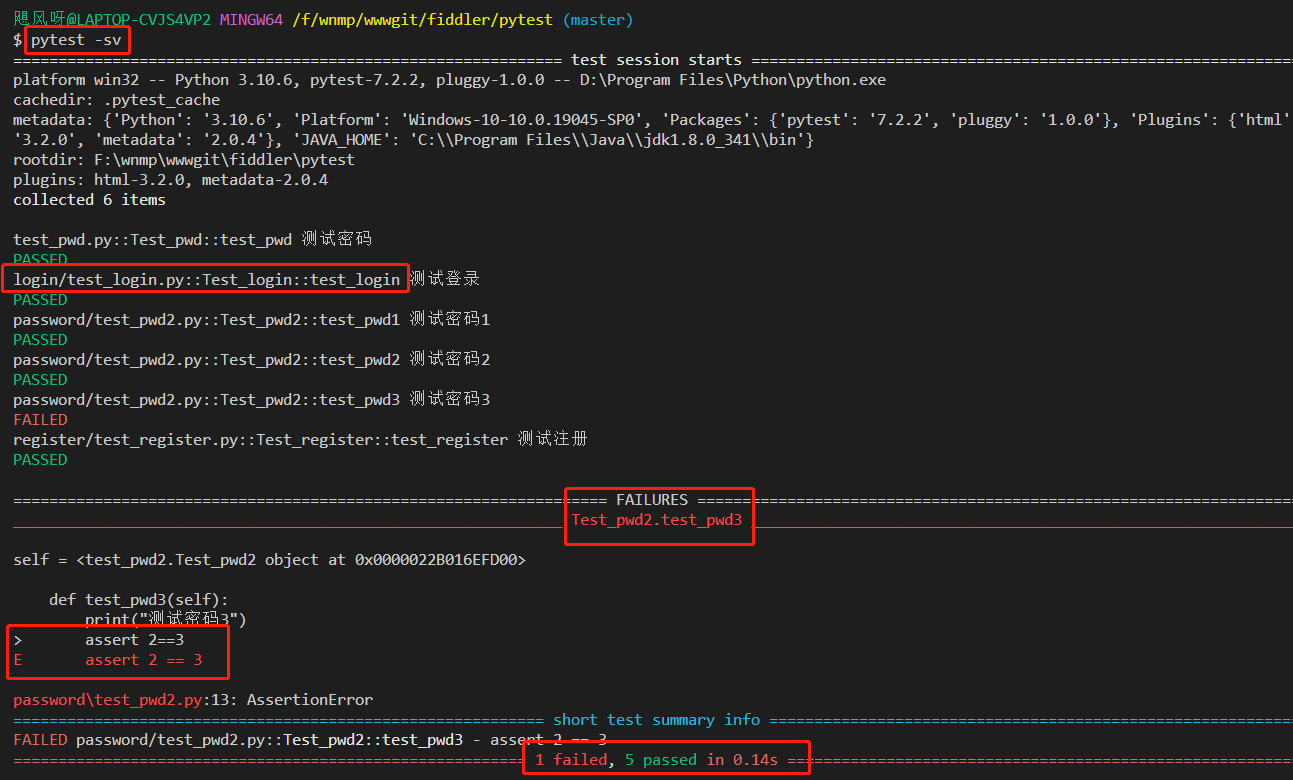Click the 'FAILURES' section header
The height and width of the screenshot is (780, 1293).
point(652,500)
